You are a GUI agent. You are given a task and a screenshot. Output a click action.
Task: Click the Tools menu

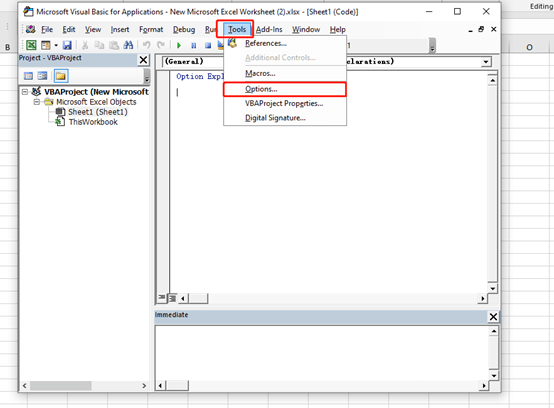[236, 29]
